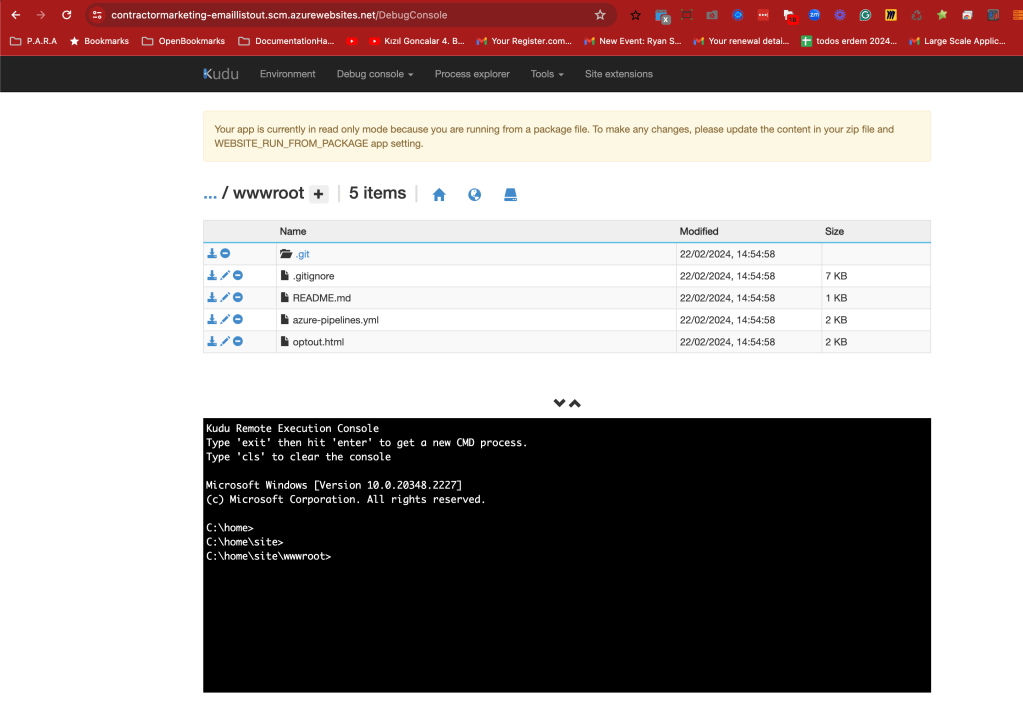Open the system drive icon
Viewport: 1023px width, 705px height.
tap(510, 194)
